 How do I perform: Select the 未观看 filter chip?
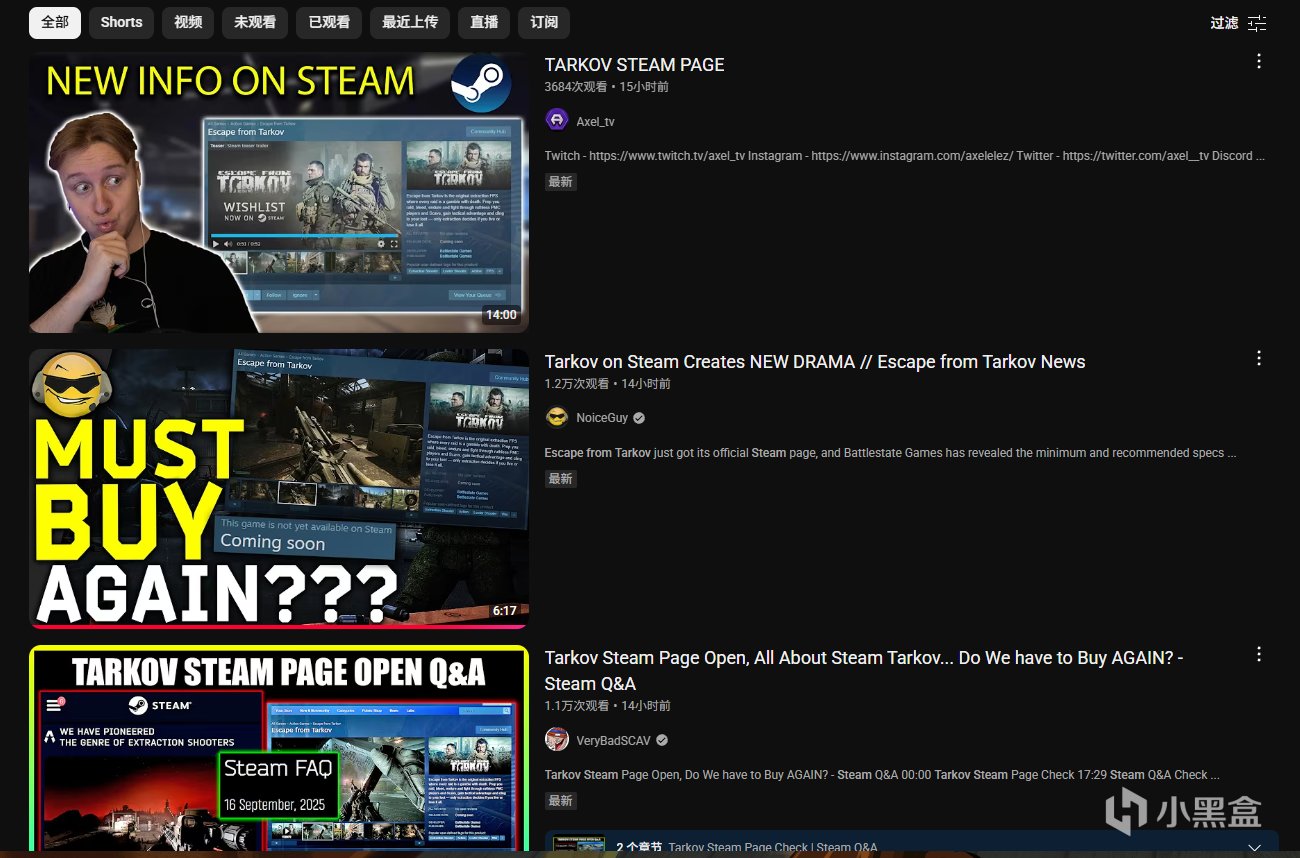(x=255, y=22)
